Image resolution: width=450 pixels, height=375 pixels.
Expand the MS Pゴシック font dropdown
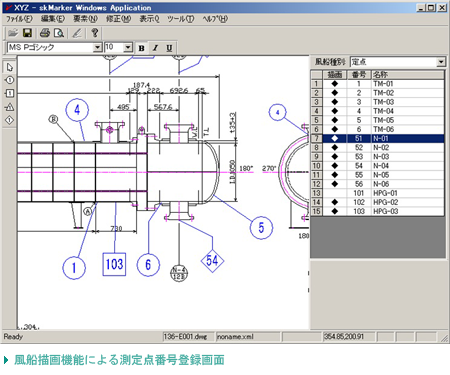(97, 48)
